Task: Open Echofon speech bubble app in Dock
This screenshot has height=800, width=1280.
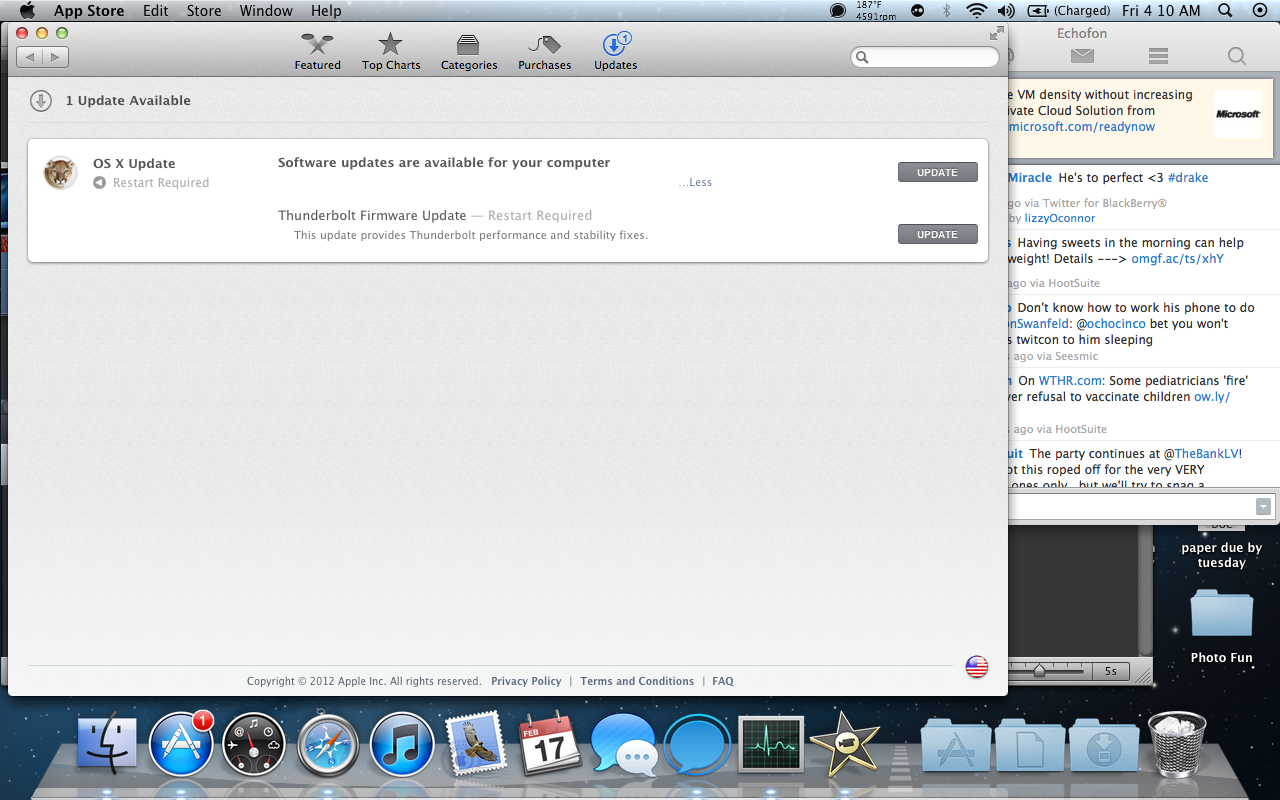Action: pyautogui.click(x=697, y=745)
